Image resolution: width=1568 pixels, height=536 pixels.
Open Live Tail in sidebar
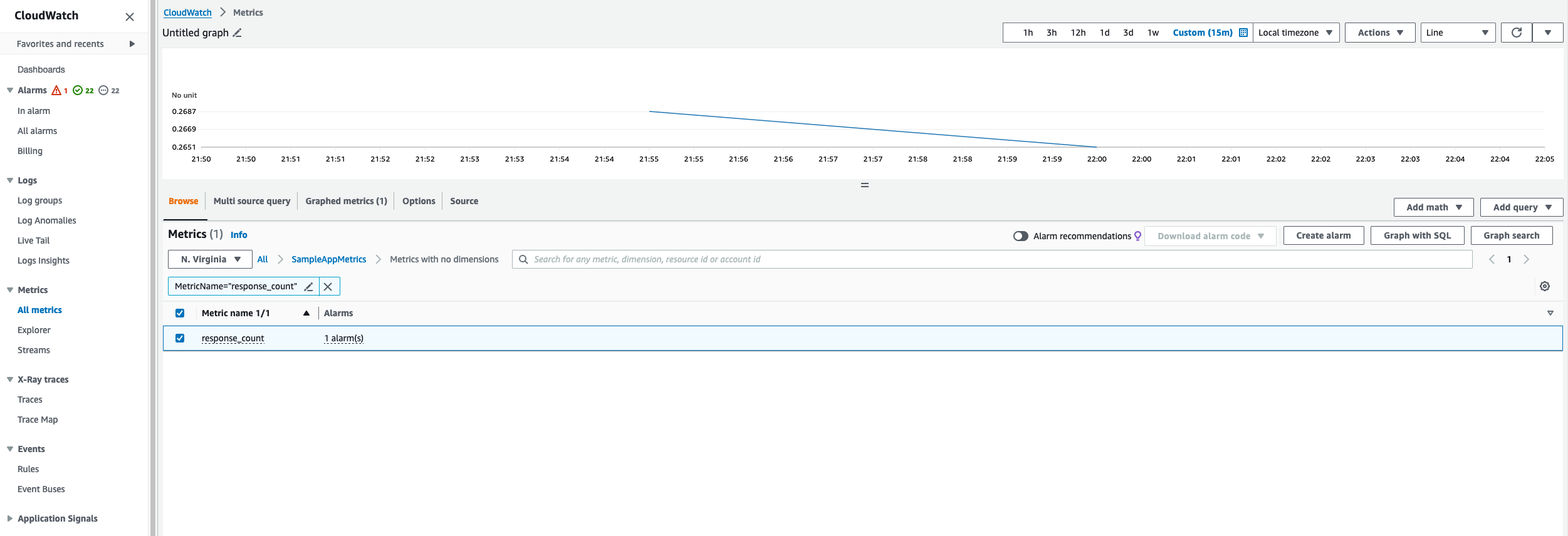point(33,240)
